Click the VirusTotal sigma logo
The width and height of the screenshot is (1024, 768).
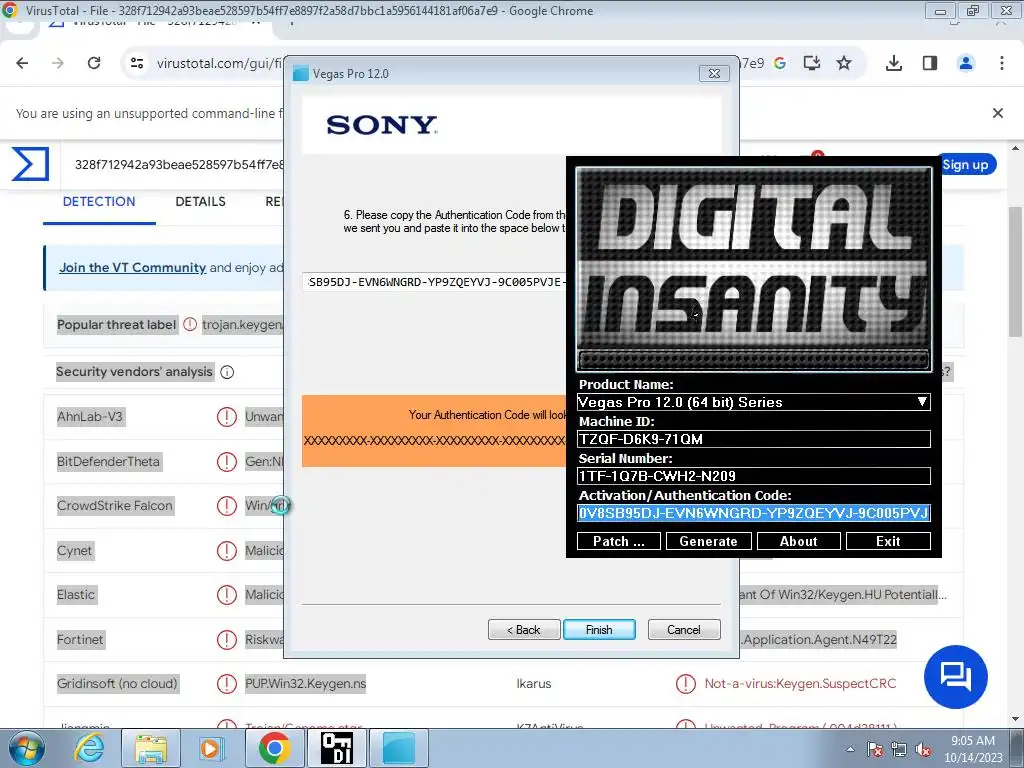click(30, 164)
